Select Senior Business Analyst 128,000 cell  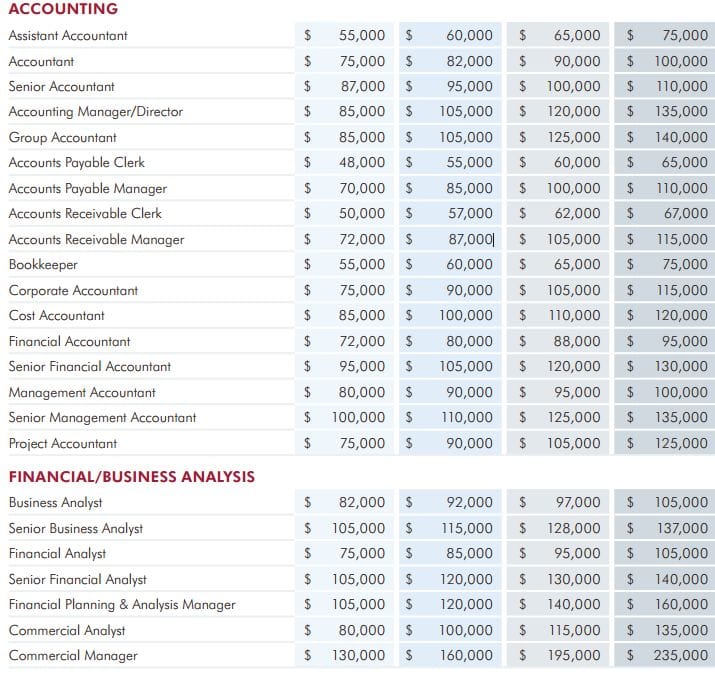558,528
